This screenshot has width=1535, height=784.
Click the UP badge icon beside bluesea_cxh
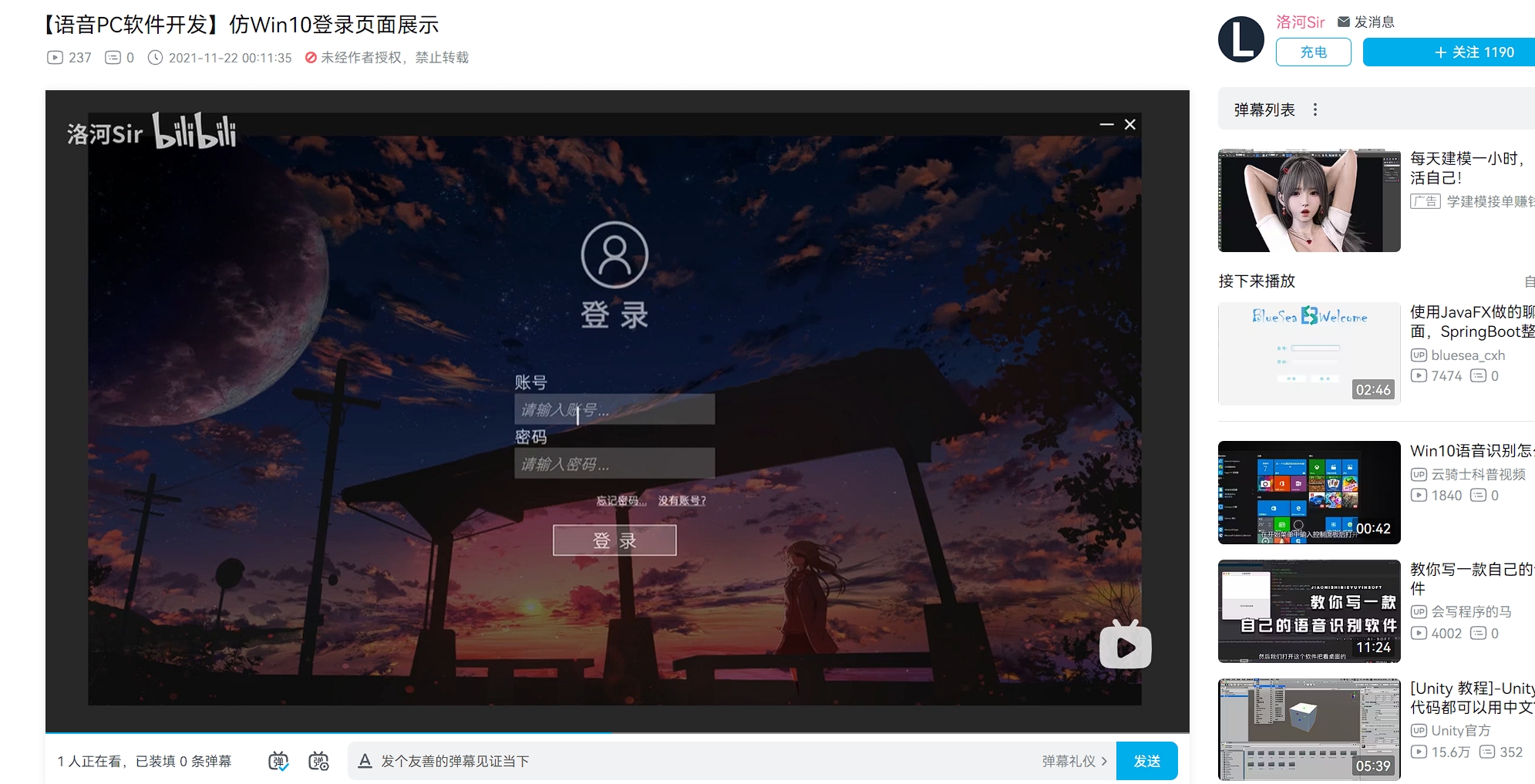[1419, 355]
